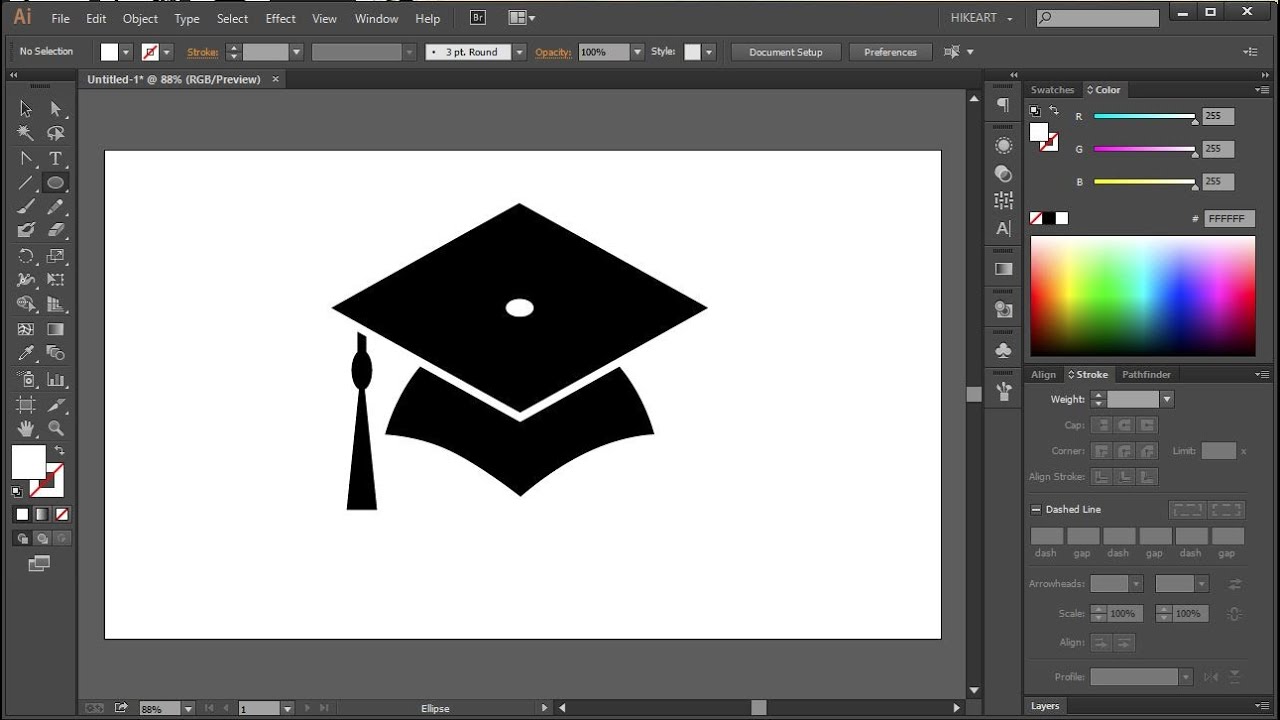
Task: Open the fill color dropdown in control bar
Action: (x=126, y=52)
